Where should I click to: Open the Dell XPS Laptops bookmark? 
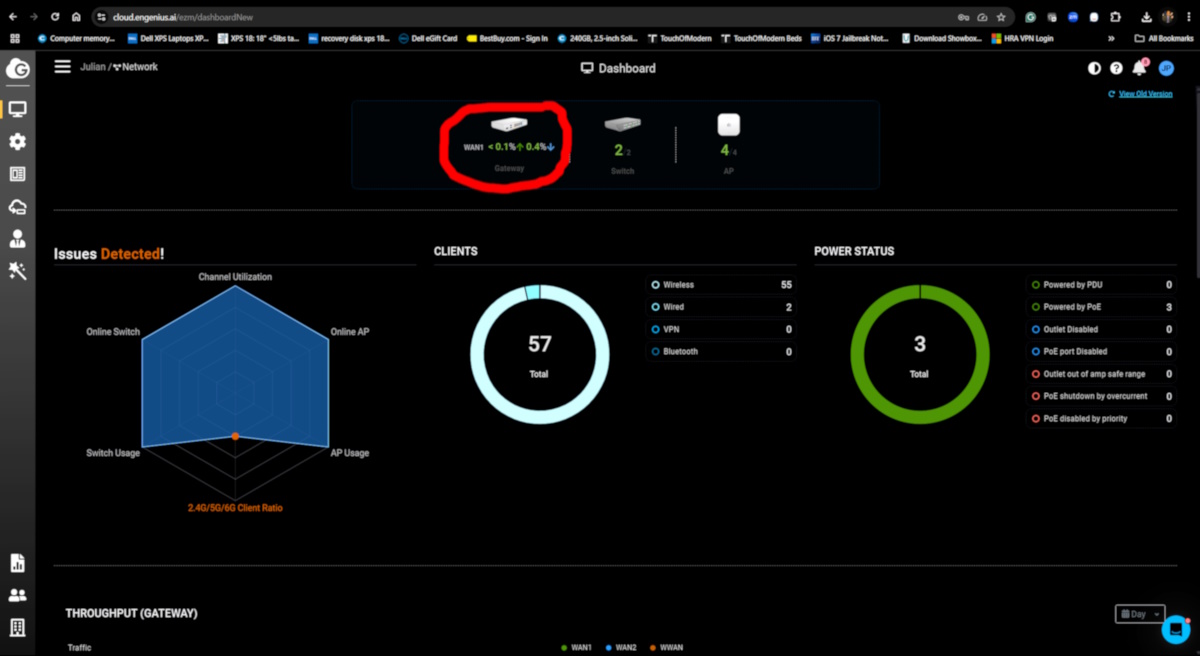coord(168,38)
